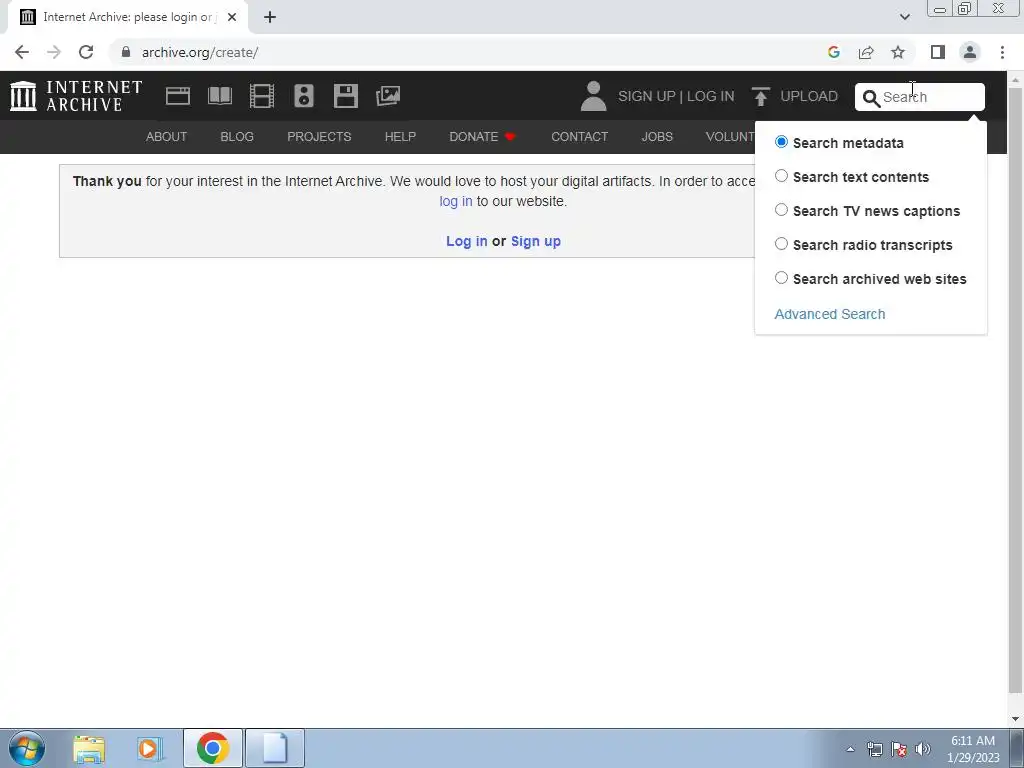Open Windows Media Player from taskbar
1024x768 pixels.
[150, 748]
